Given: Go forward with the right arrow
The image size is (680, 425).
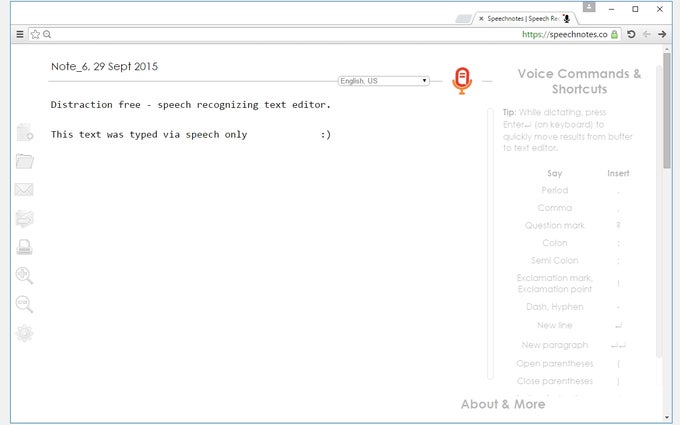Looking at the screenshot, I should point(662,34).
